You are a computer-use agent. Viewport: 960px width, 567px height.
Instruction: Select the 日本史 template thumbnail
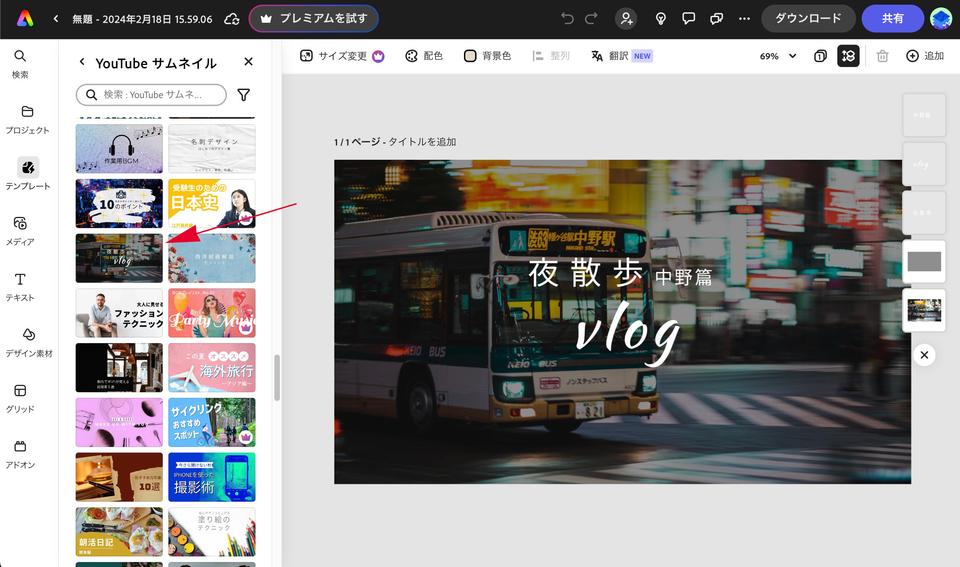(211, 203)
